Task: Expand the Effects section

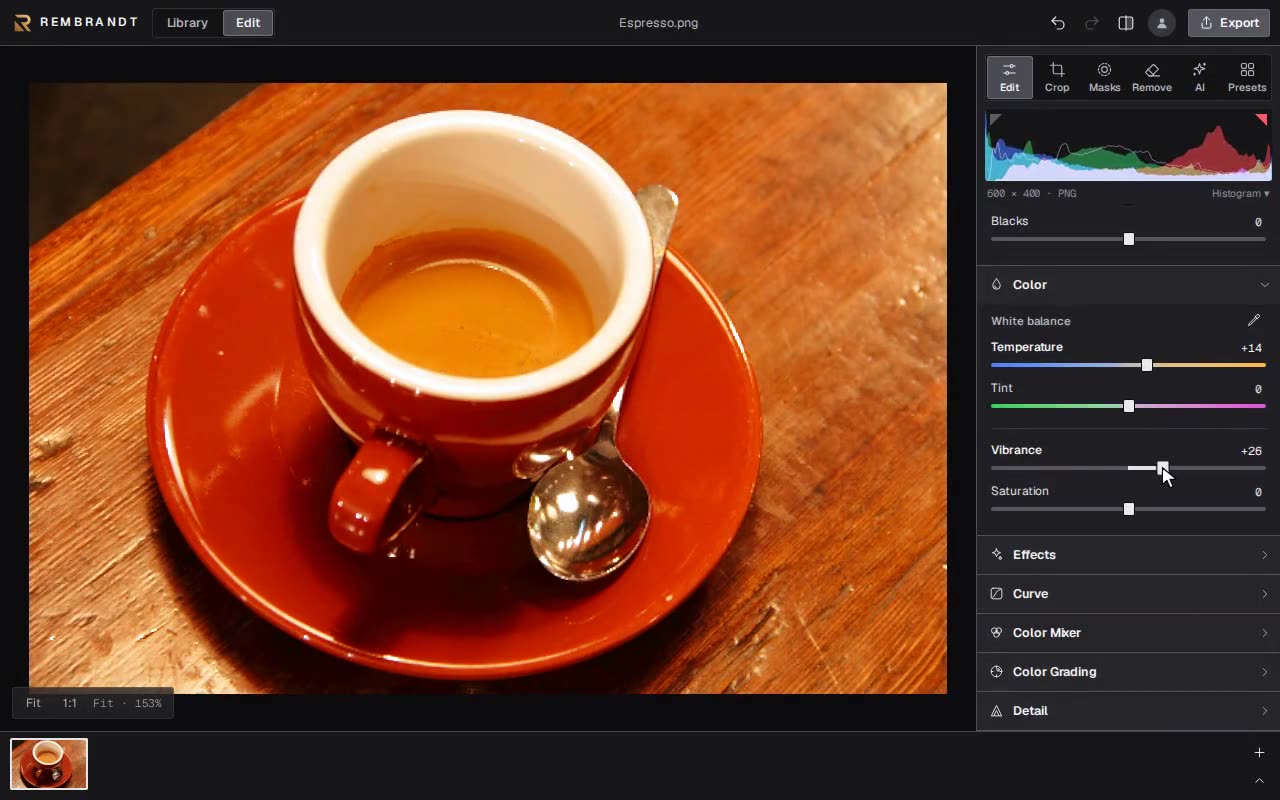Action: click(1128, 555)
